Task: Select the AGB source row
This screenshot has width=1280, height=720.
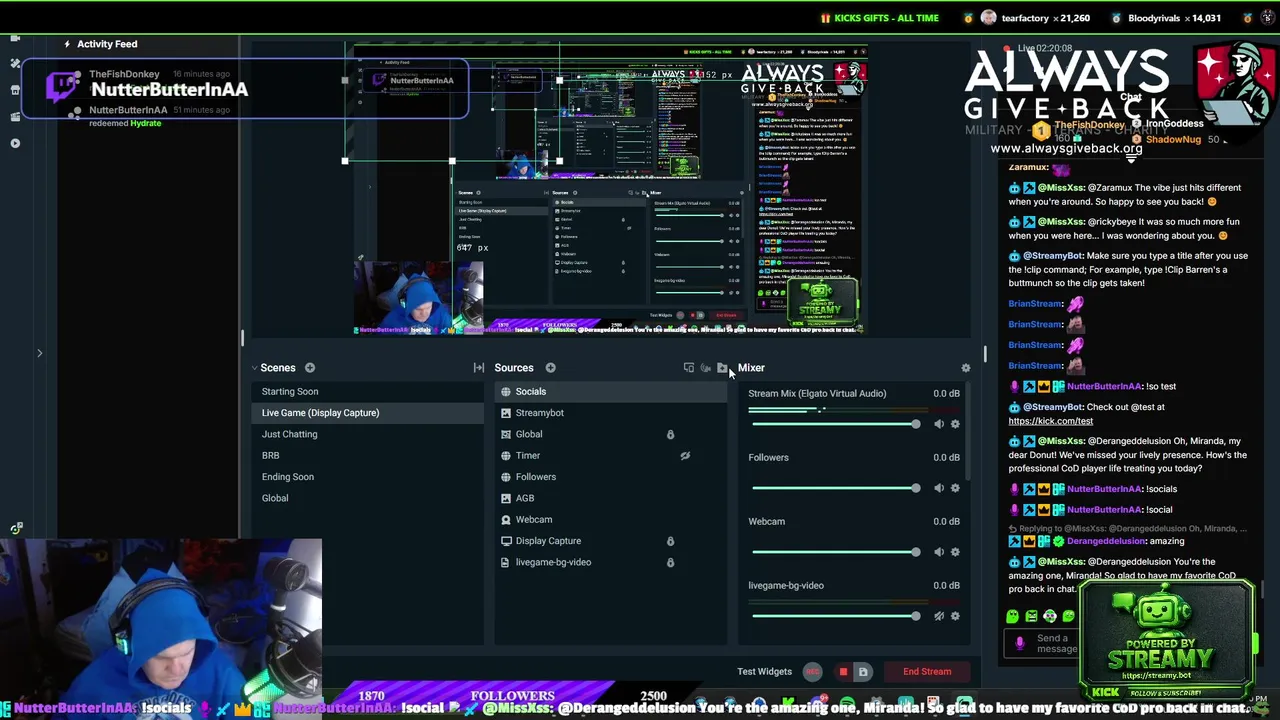Action: pyautogui.click(x=611, y=498)
